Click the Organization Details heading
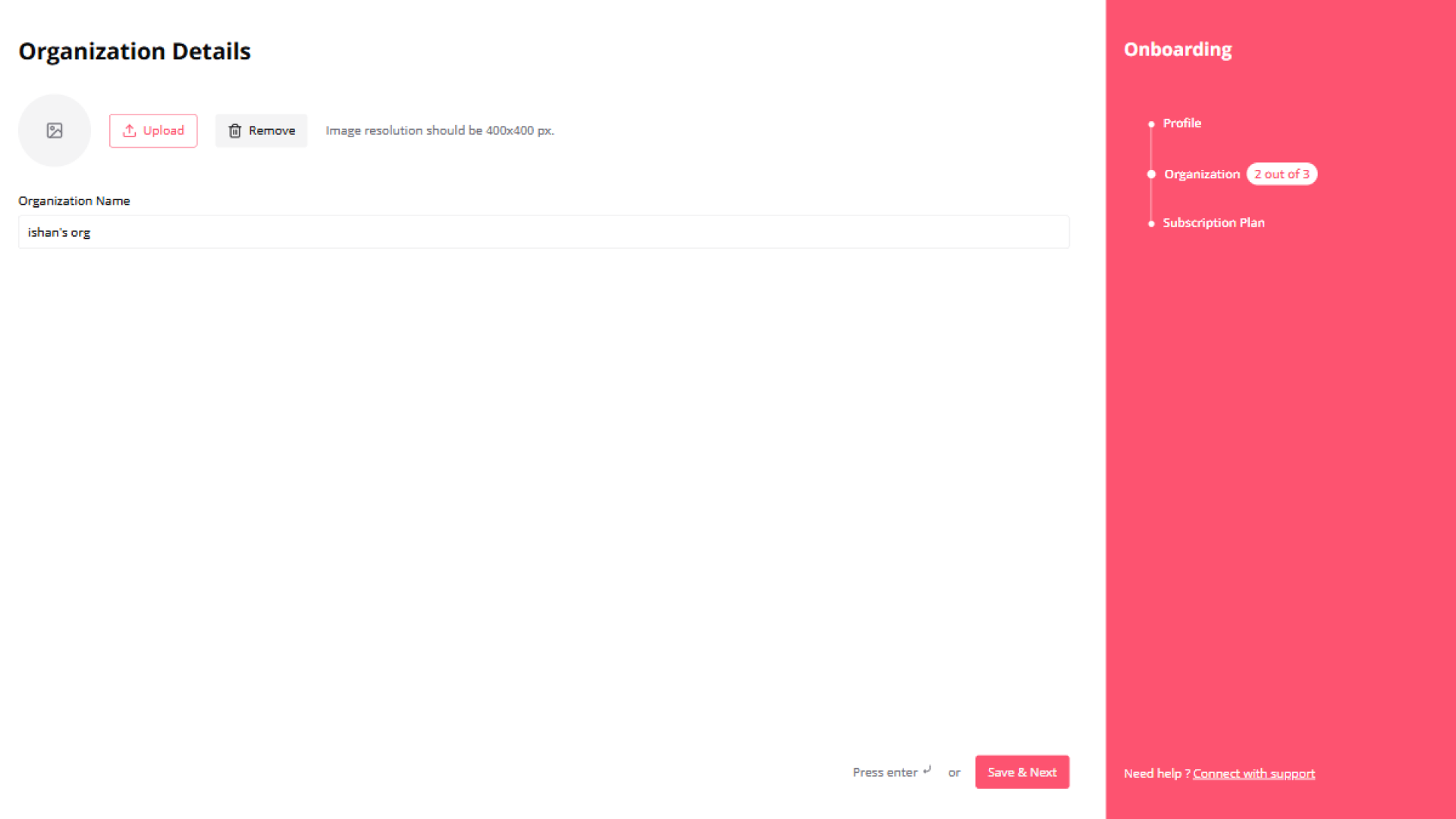The height and width of the screenshot is (819, 1456). pyautogui.click(x=134, y=50)
